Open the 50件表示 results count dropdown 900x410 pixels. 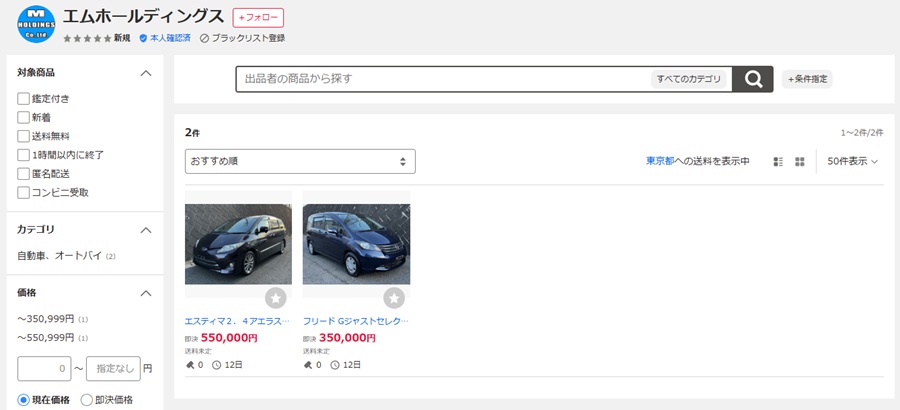852,162
